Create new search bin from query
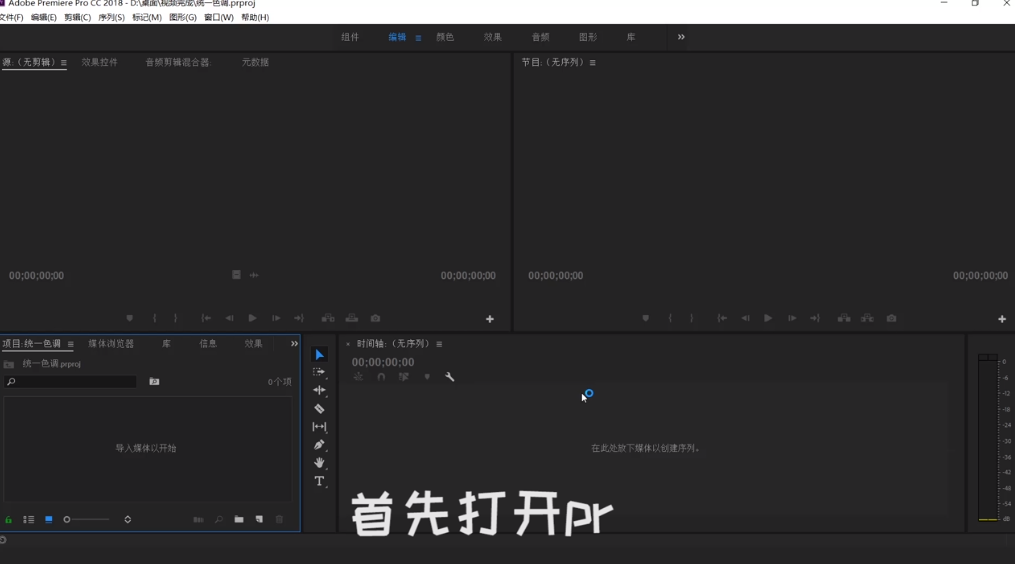Screen dimensions: 1015x564 [x=154, y=381]
